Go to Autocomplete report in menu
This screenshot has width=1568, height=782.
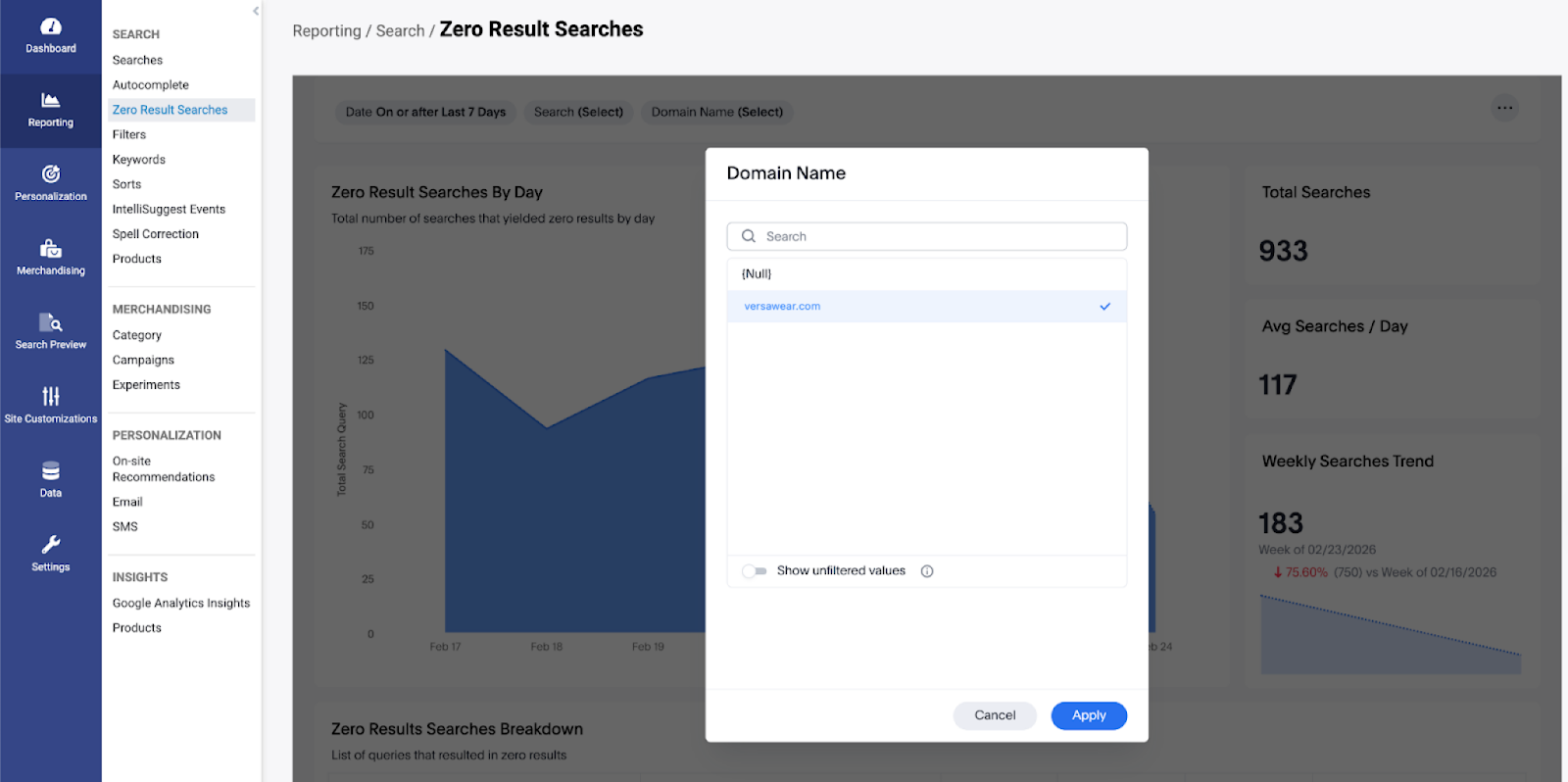151,85
